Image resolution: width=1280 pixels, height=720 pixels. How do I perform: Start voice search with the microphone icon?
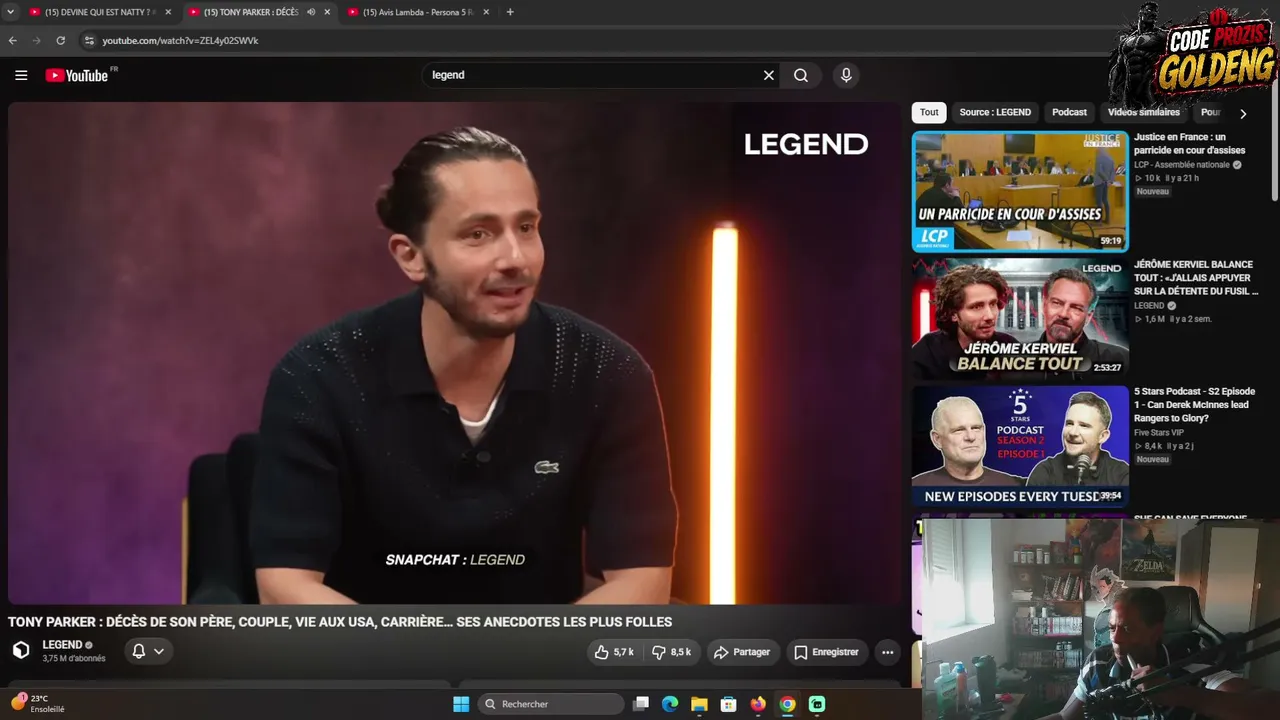pyautogui.click(x=846, y=75)
